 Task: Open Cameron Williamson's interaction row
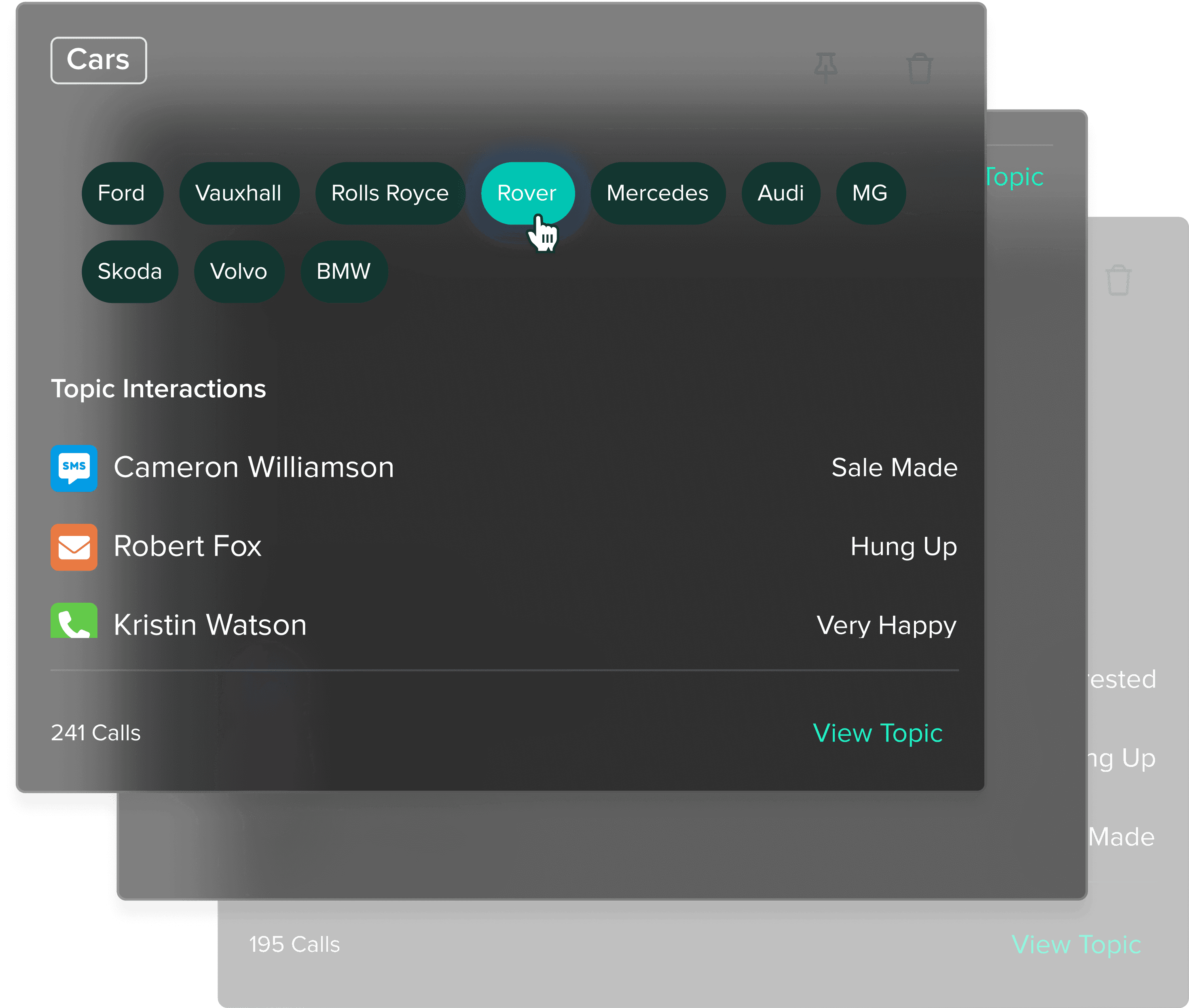point(254,468)
